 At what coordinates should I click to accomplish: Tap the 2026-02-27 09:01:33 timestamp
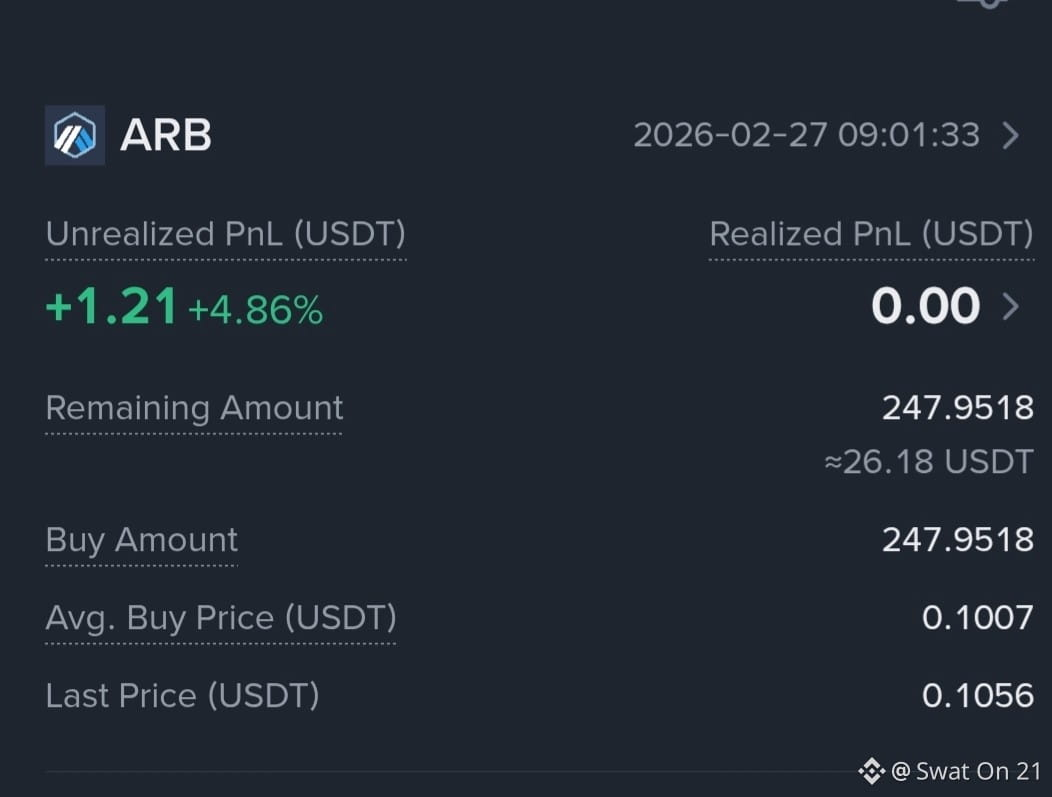click(806, 135)
